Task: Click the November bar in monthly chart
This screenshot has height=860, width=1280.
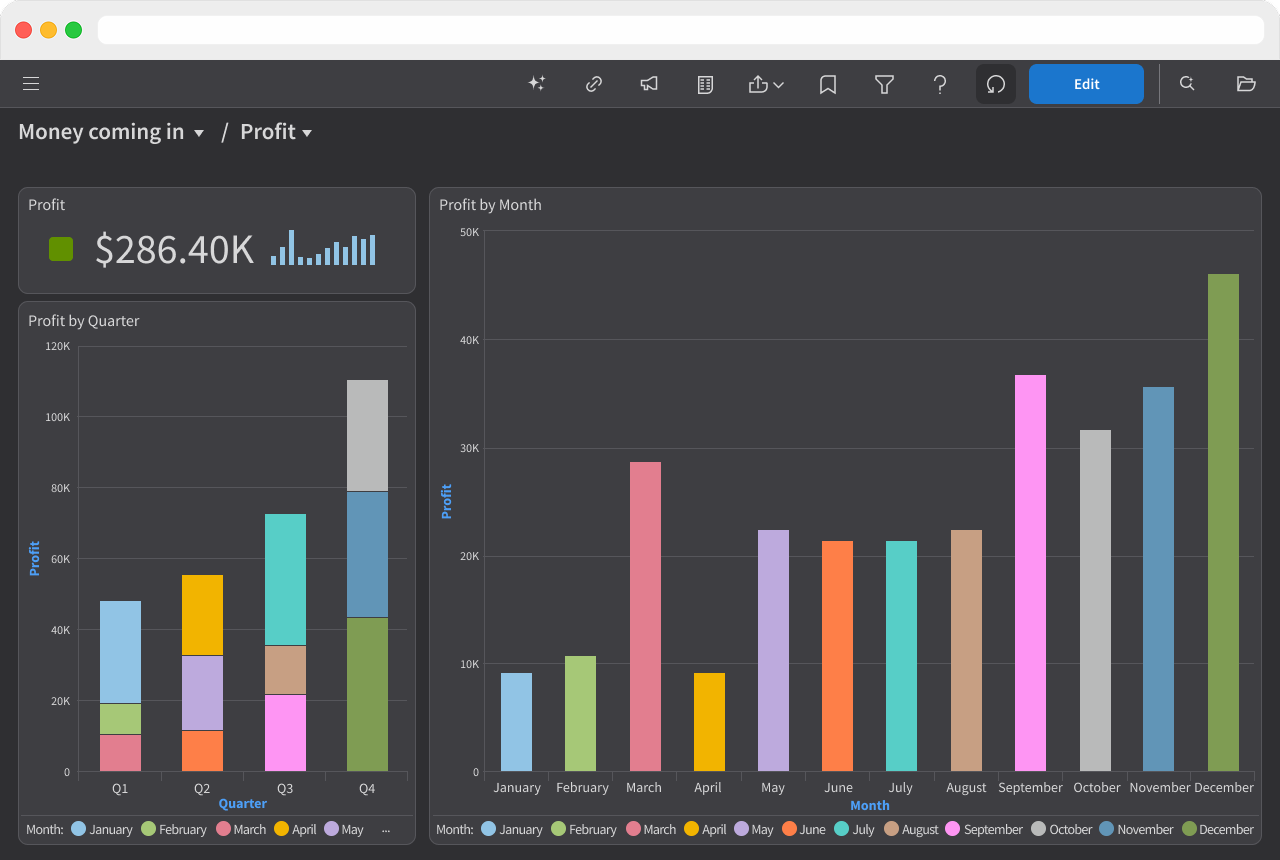Action: tap(1158, 579)
